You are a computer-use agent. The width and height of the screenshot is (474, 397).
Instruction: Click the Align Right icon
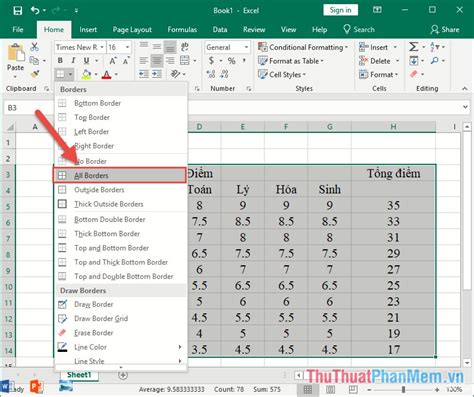pyautogui.click(x=170, y=61)
